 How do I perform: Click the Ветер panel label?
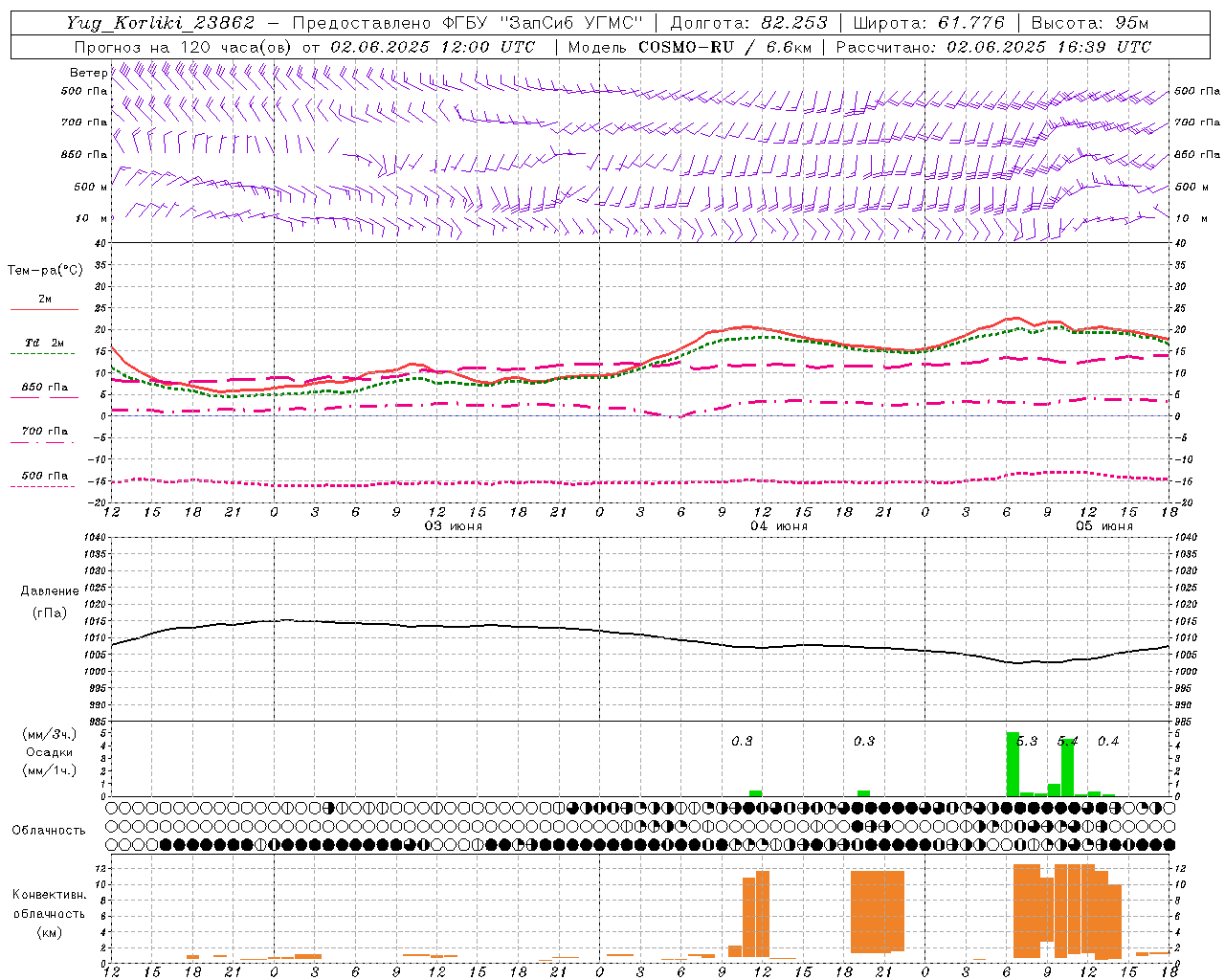pyautogui.click(x=88, y=73)
